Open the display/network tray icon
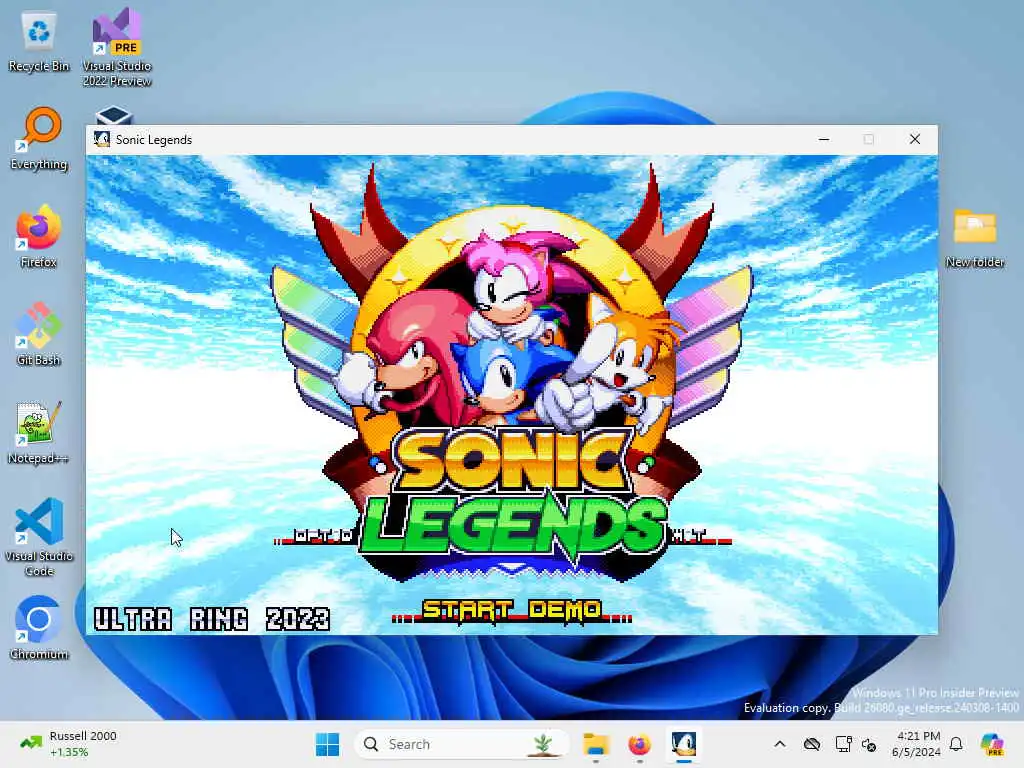The width and height of the screenshot is (1024, 768). [843, 744]
